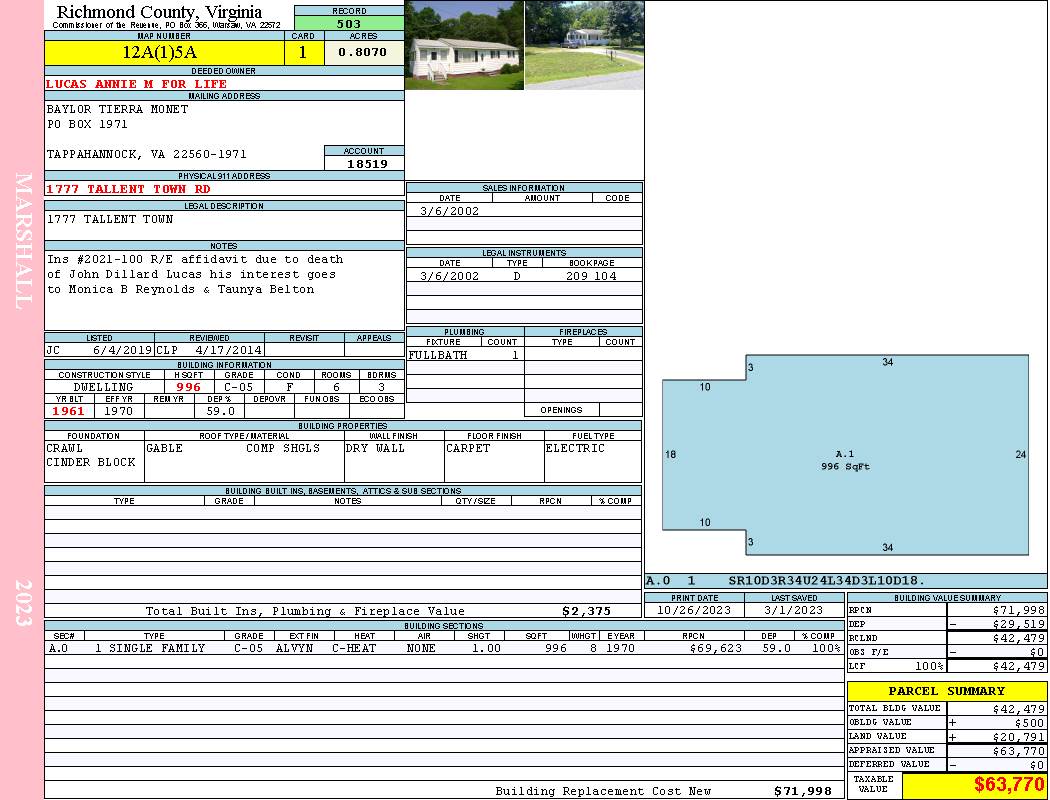
Task: Click deeded owner LUCAS ANNIE M FOR LIFE
Action: [137, 84]
